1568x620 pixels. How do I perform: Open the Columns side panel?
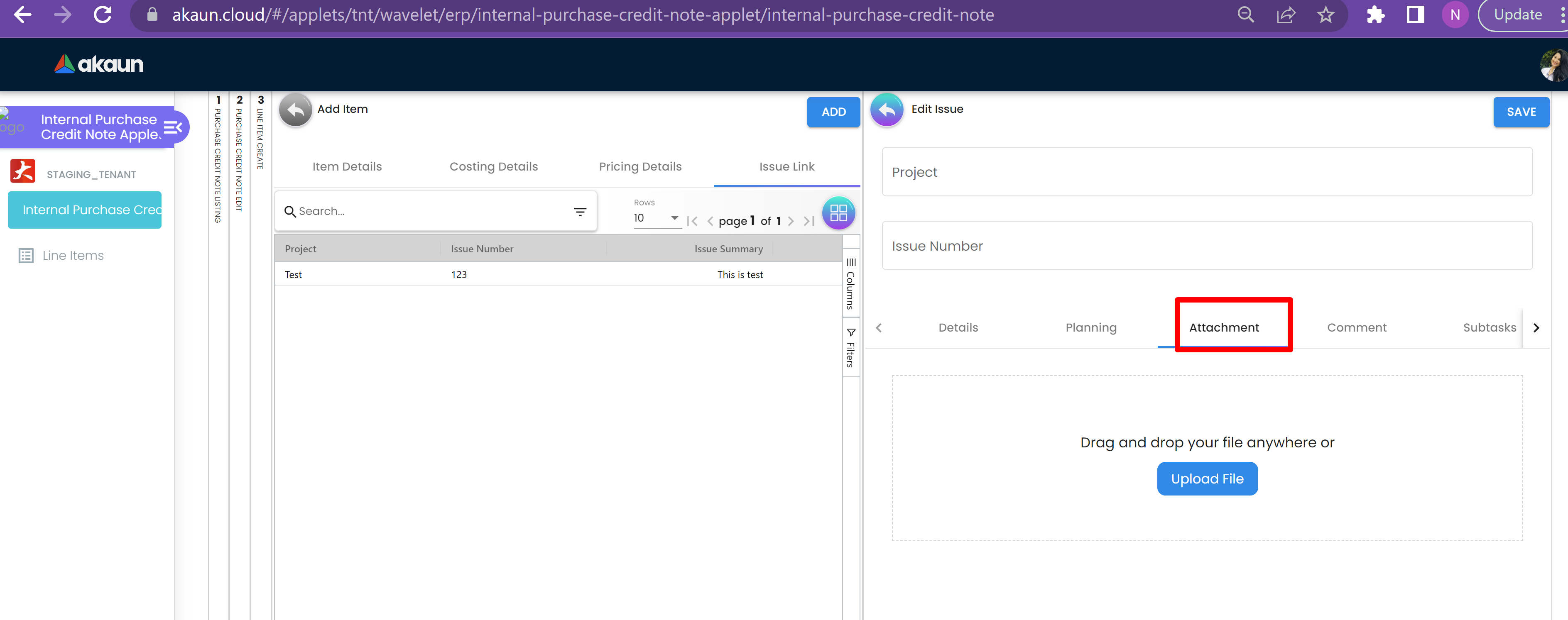click(850, 283)
